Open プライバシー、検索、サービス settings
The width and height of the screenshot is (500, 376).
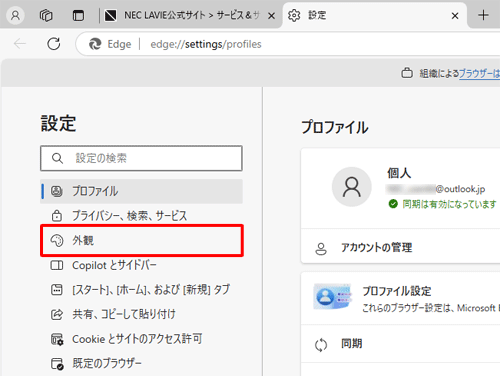click(141, 216)
